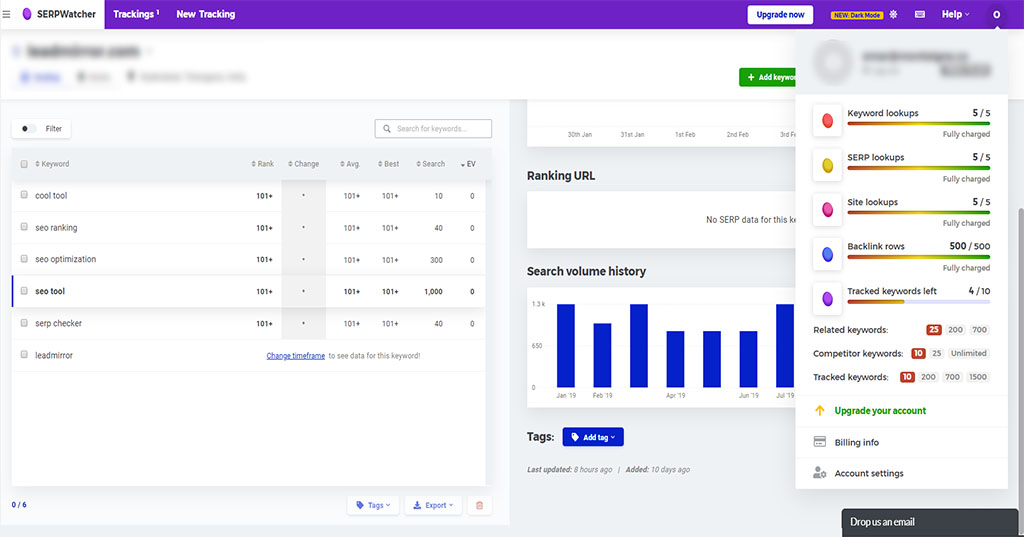The image size is (1024, 537).
Task: Click the blue Backlink rows icon
Action: [x=827, y=254]
